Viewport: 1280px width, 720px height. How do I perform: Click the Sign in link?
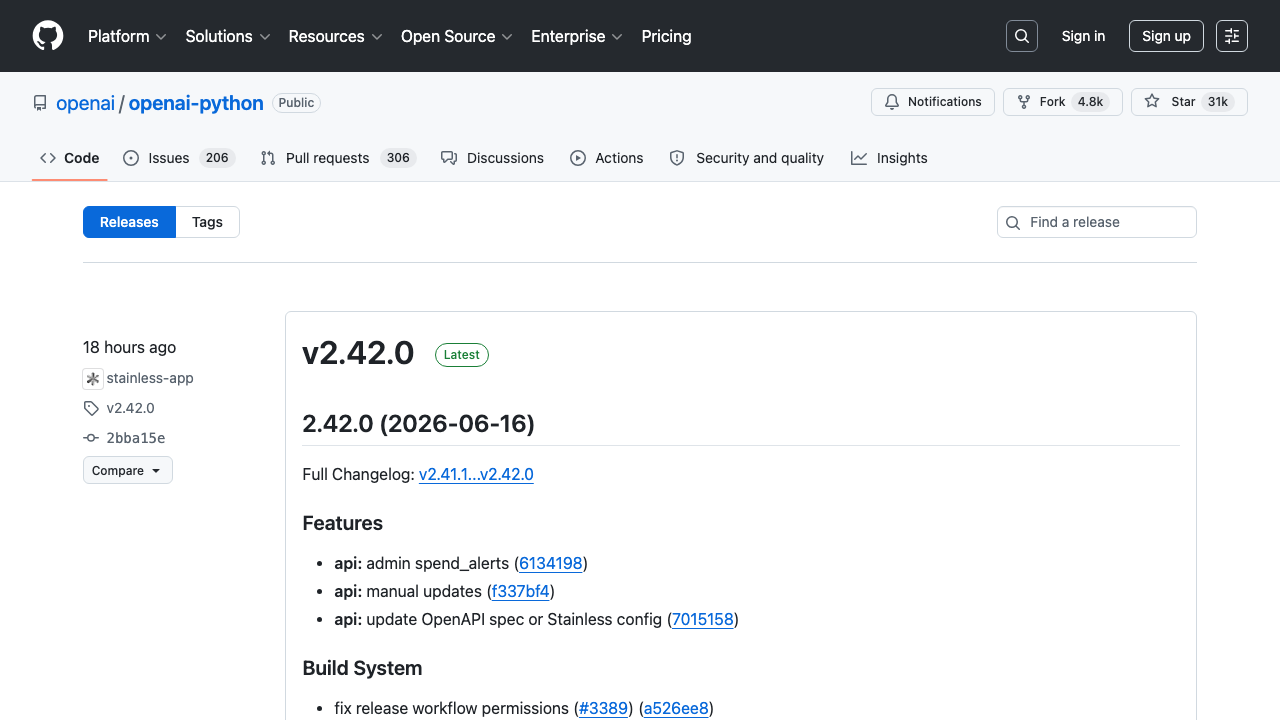pos(1083,36)
